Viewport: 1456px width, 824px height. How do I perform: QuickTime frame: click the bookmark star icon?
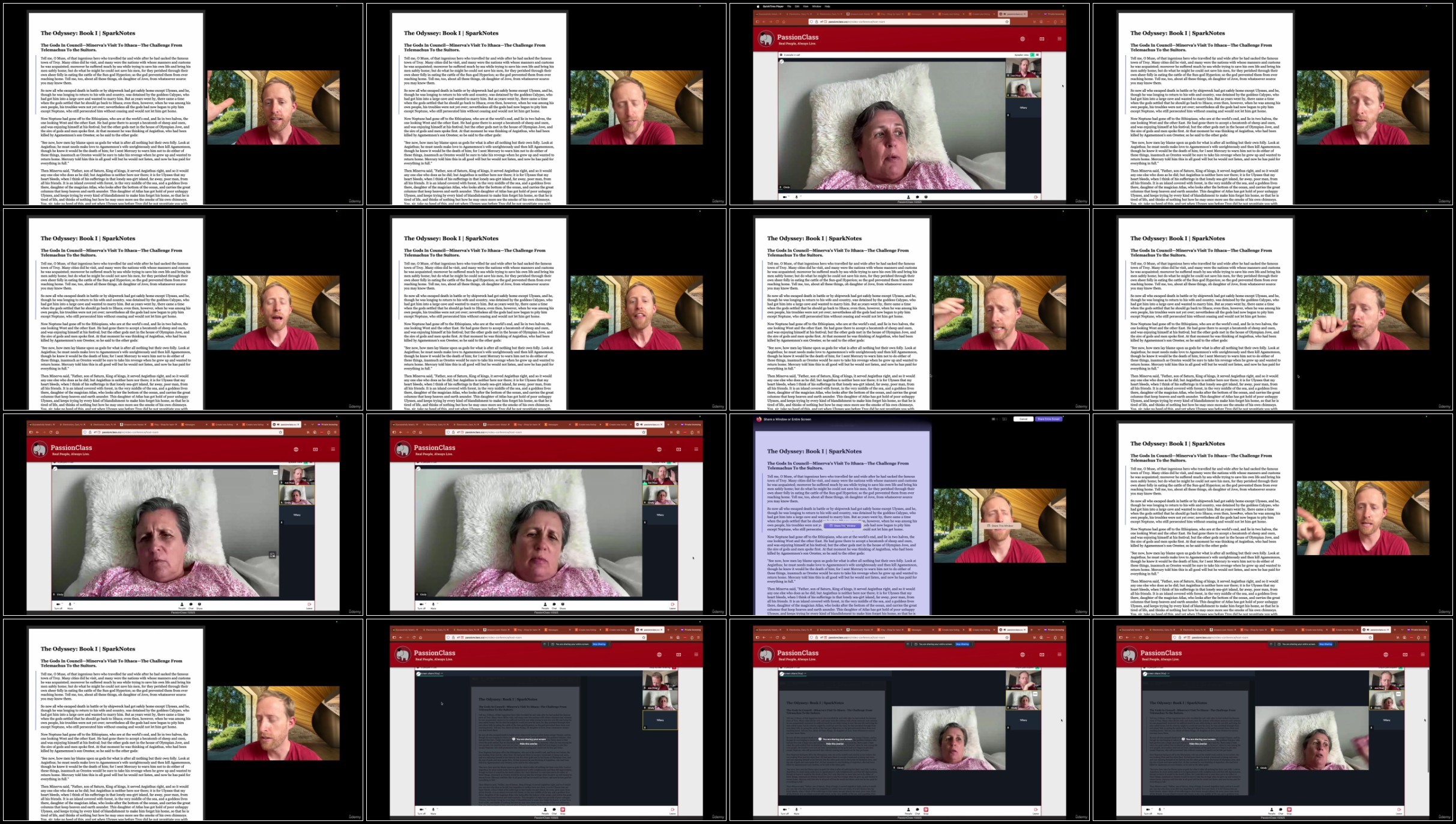tap(1007, 22)
